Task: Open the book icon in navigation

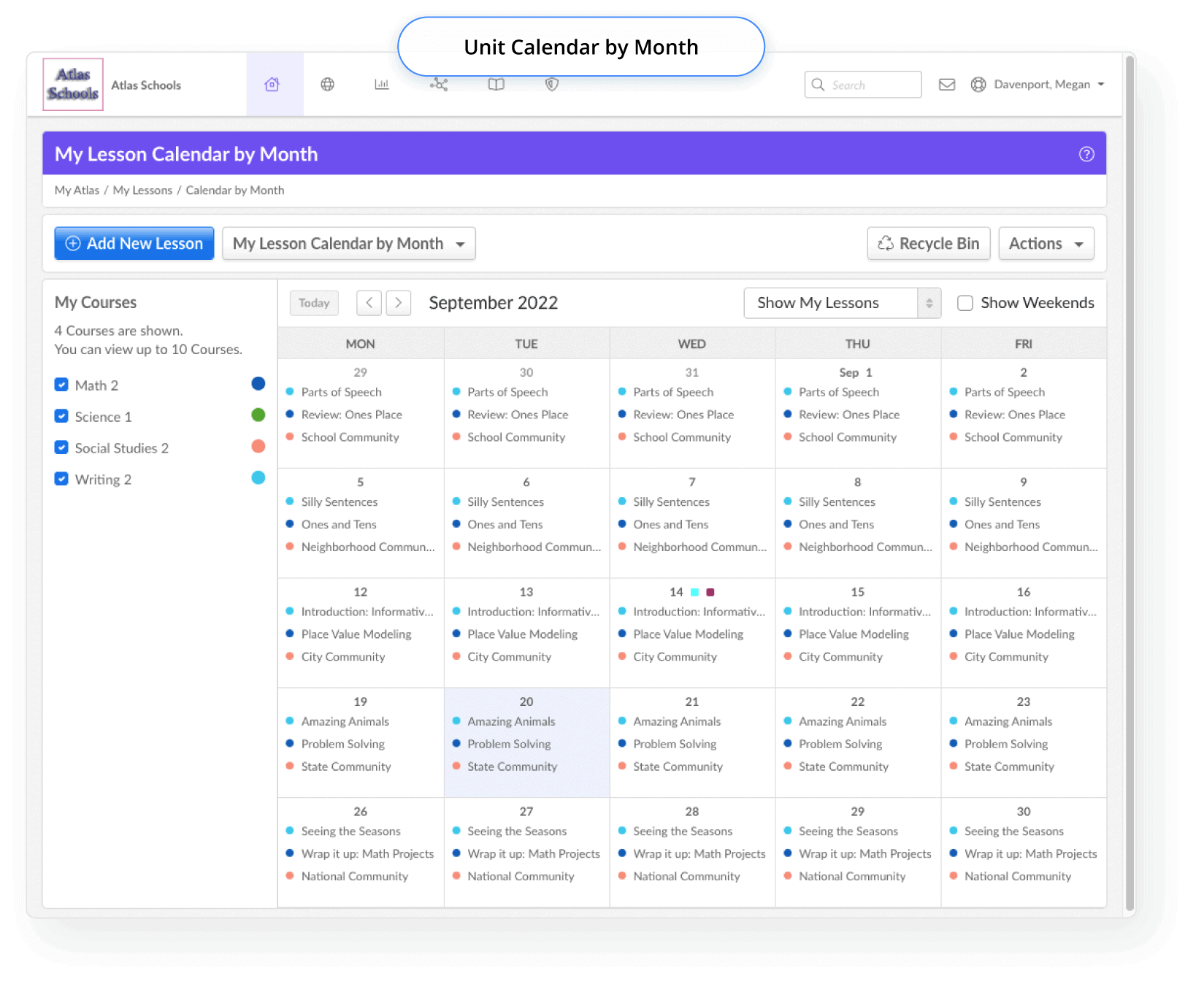Action: pyautogui.click(x=496, y=85)
